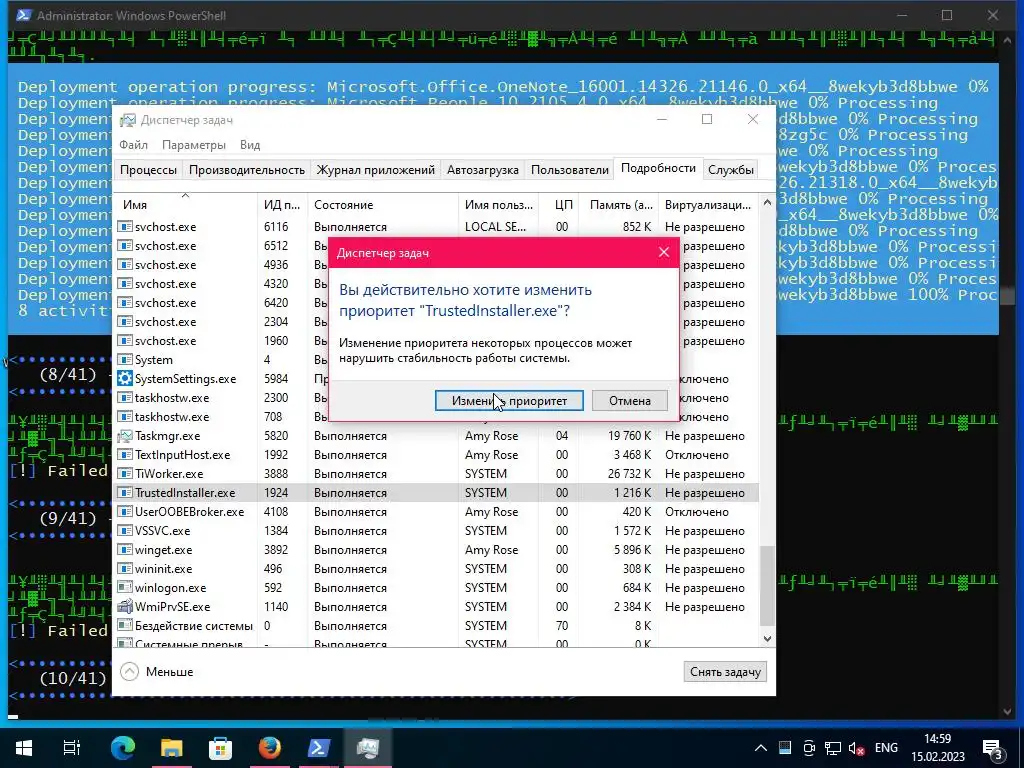Close the priority confirmation dialog

click(664, 252)
